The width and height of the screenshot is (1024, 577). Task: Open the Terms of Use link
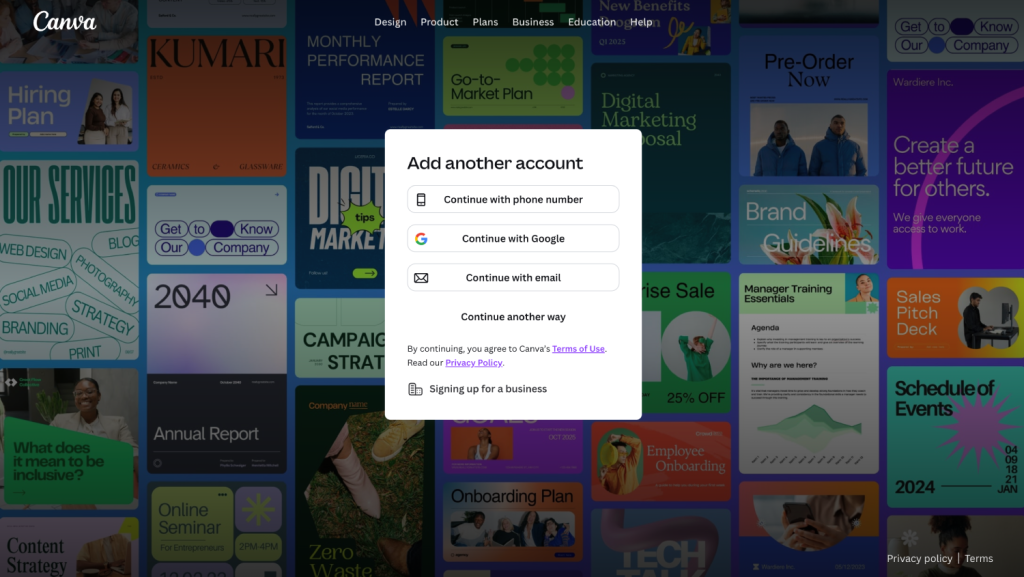click(578, 349)
